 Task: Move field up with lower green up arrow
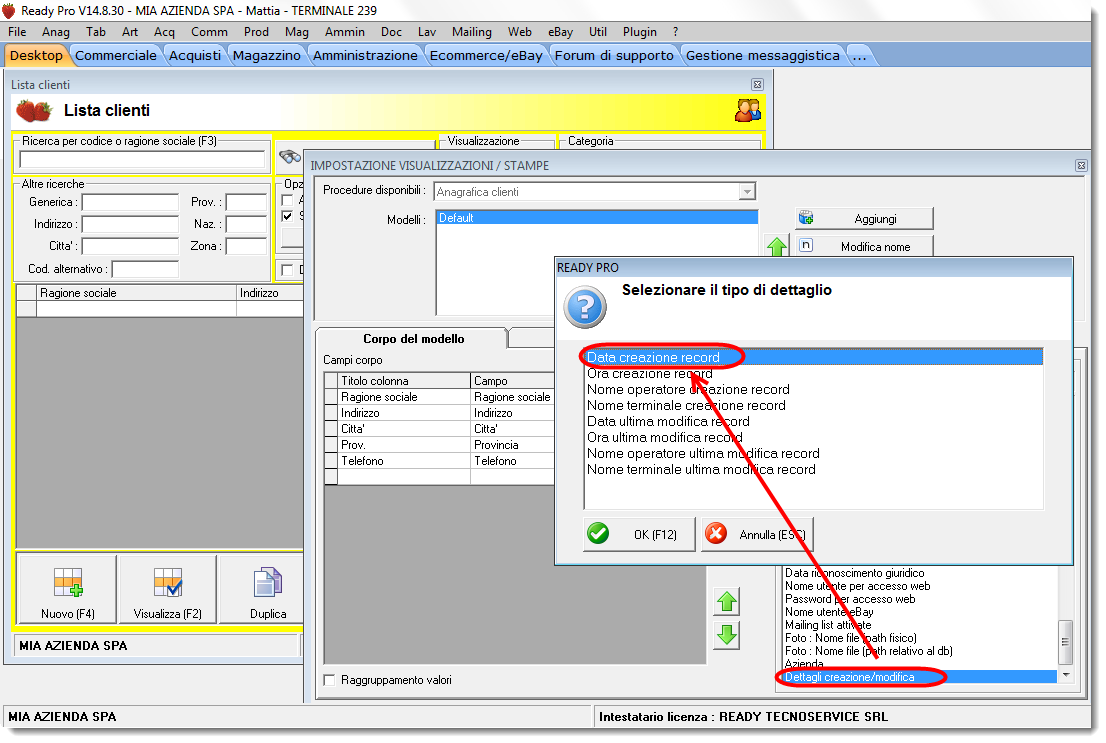tap(727, 602)
